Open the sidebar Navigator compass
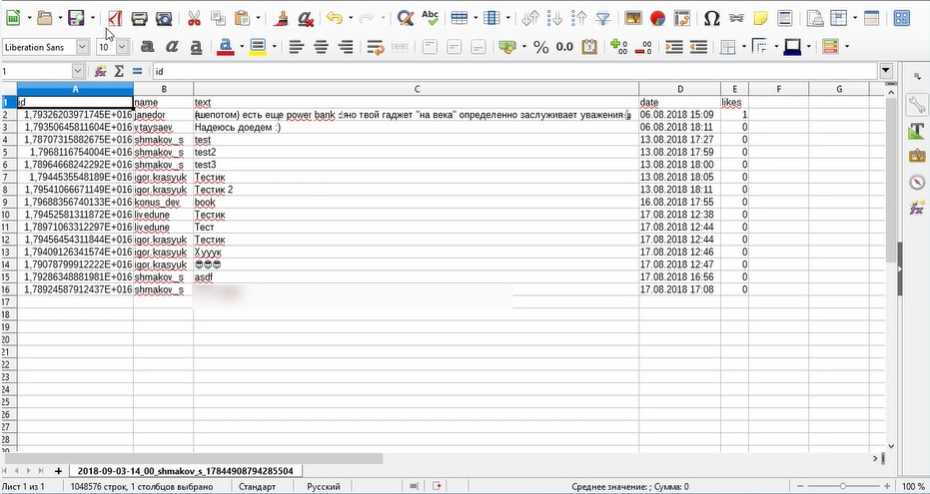 tap(917, 182)
